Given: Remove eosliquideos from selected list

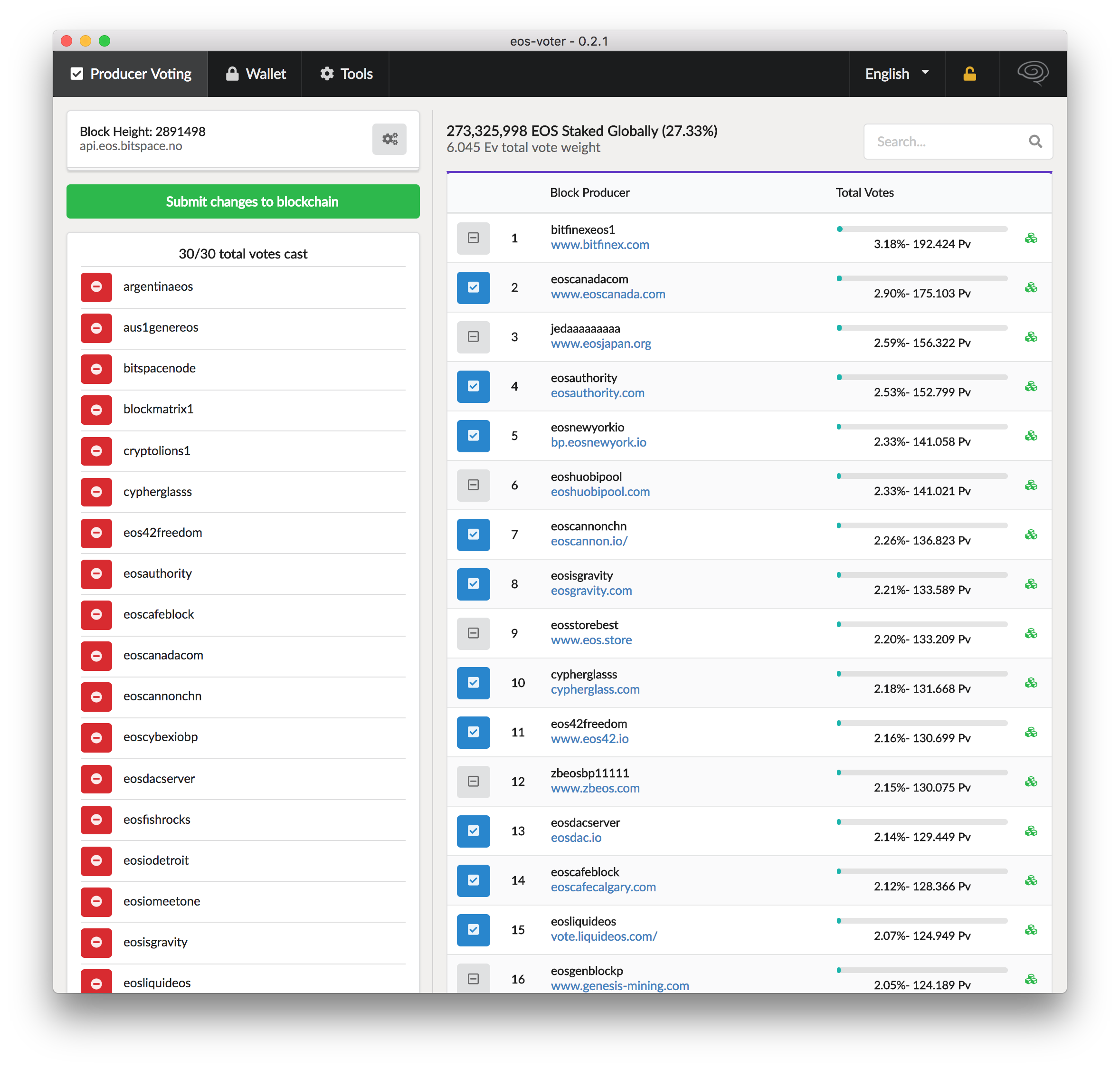Looking at the screenshot, I should [96, 982].
